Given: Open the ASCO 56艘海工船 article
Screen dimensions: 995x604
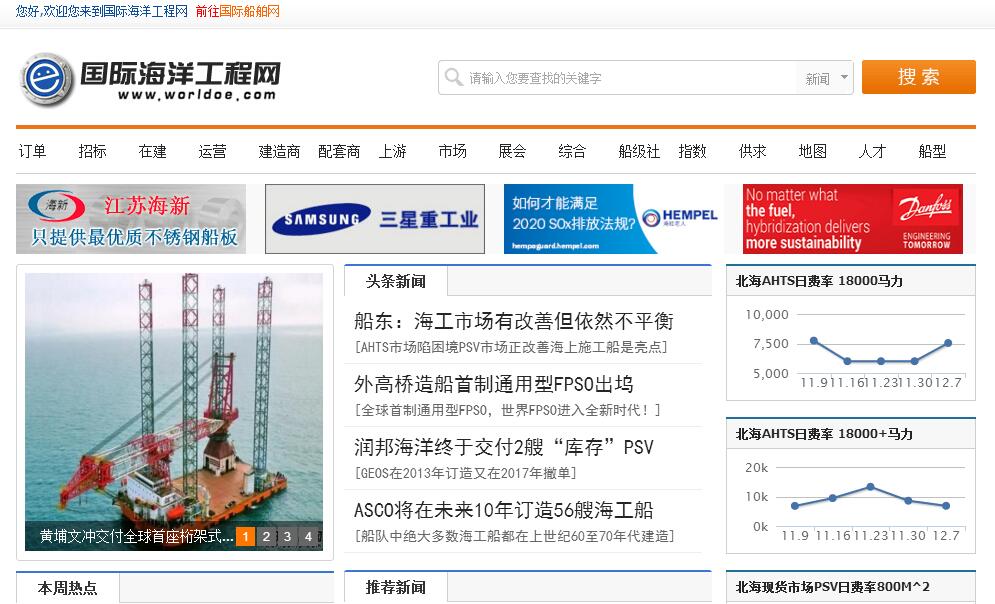Looking at the screenshot, I should coord(504,510).
